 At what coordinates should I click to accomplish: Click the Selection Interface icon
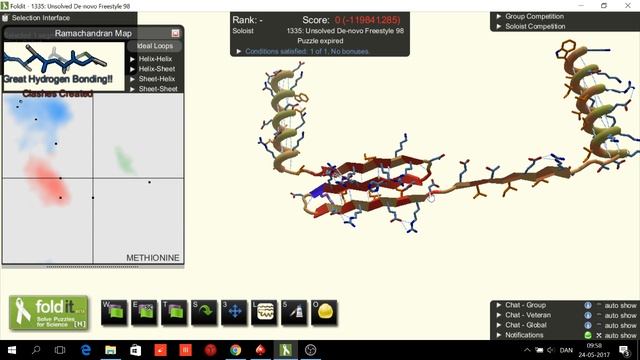(x=5, y=18)
